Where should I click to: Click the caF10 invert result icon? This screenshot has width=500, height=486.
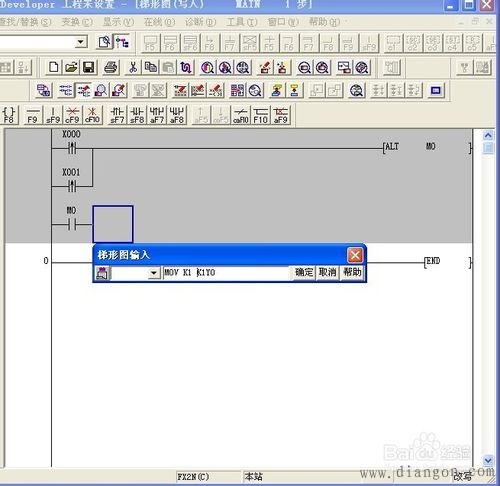tap(241, 115)
